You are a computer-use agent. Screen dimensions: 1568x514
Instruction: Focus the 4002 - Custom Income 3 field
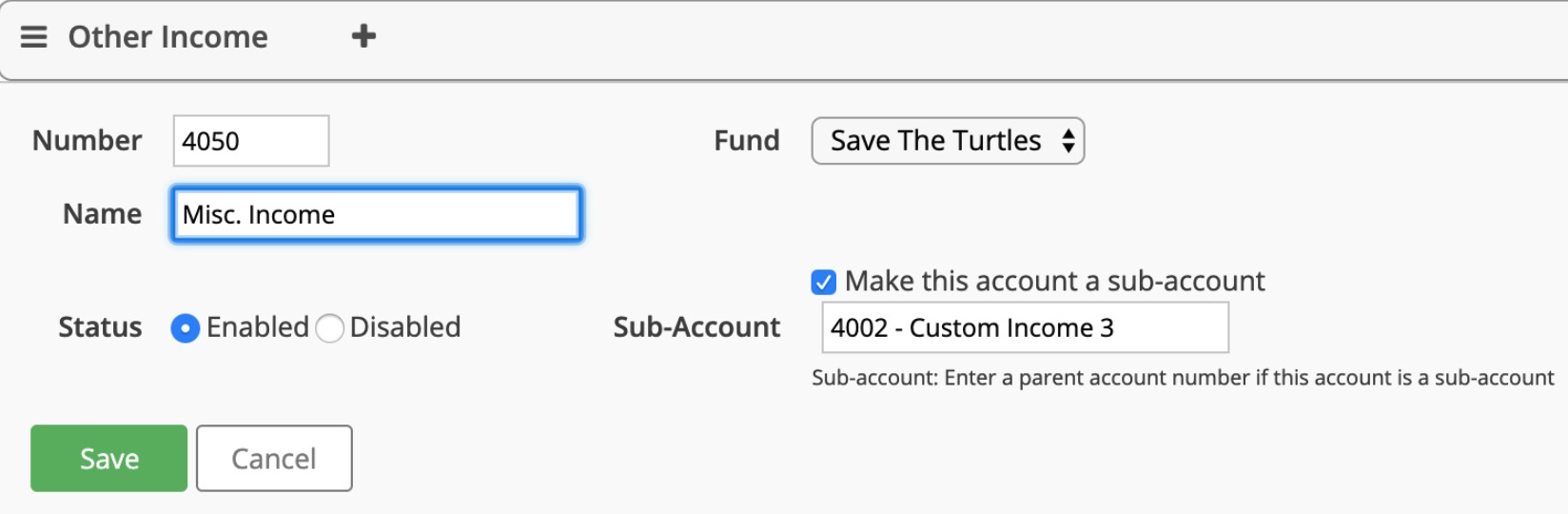pyautogui.click(x=1026, y=327)
